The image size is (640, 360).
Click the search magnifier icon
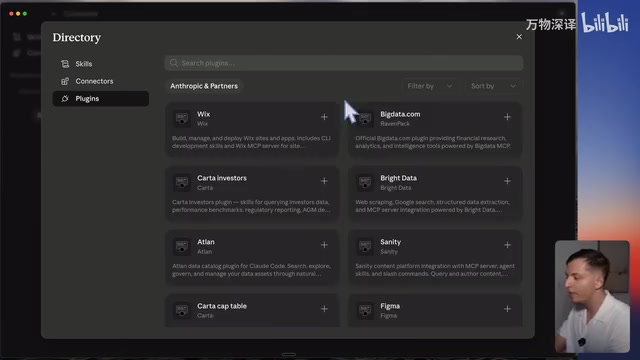pos(174,63)
